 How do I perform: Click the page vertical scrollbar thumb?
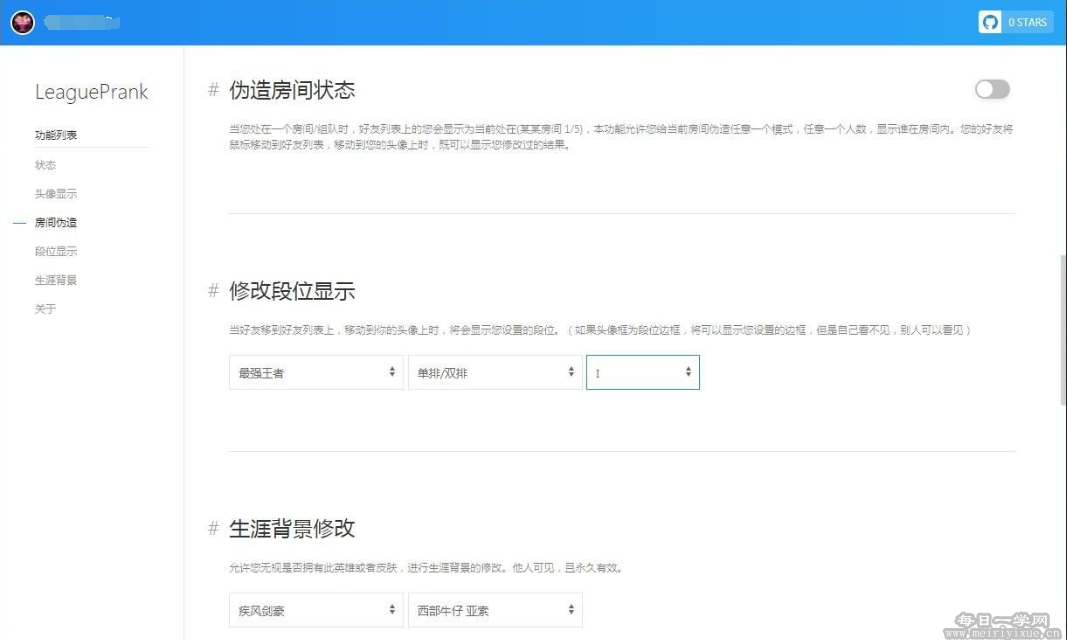(x=1063, y=330)
